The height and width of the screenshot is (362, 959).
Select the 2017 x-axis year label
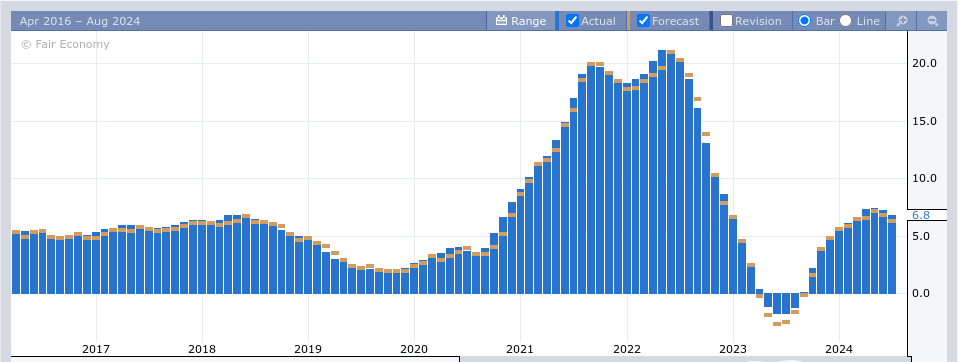96,349
